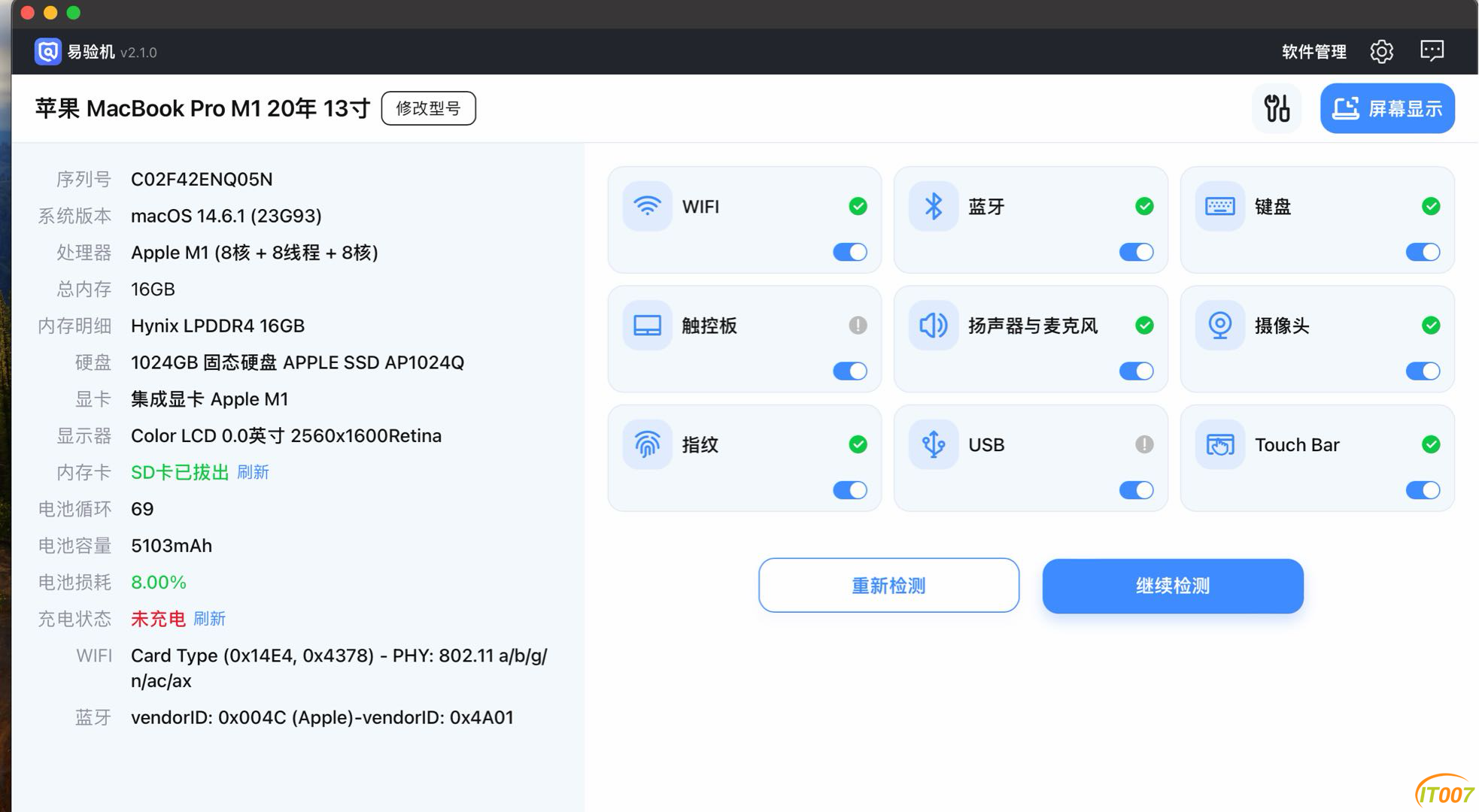The image size is (1479, 812).
Task: Click Touch Bar green check status icon
Action: pos(1431,444)
